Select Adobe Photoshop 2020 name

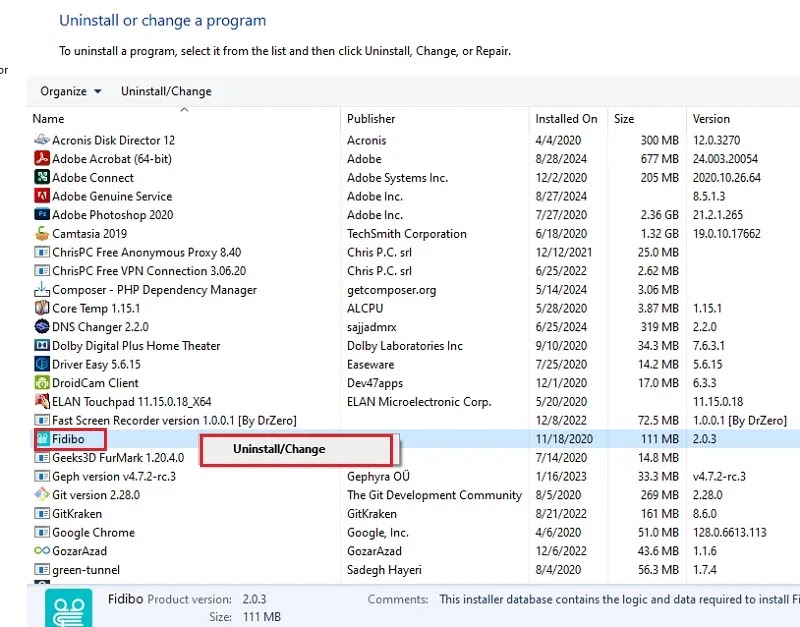pyautogui.click(x=113, y=215)
